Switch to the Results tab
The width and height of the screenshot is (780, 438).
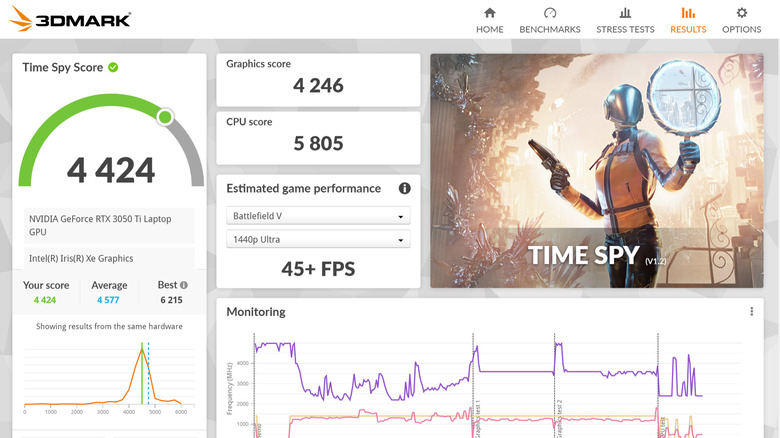tap(688, 20)
